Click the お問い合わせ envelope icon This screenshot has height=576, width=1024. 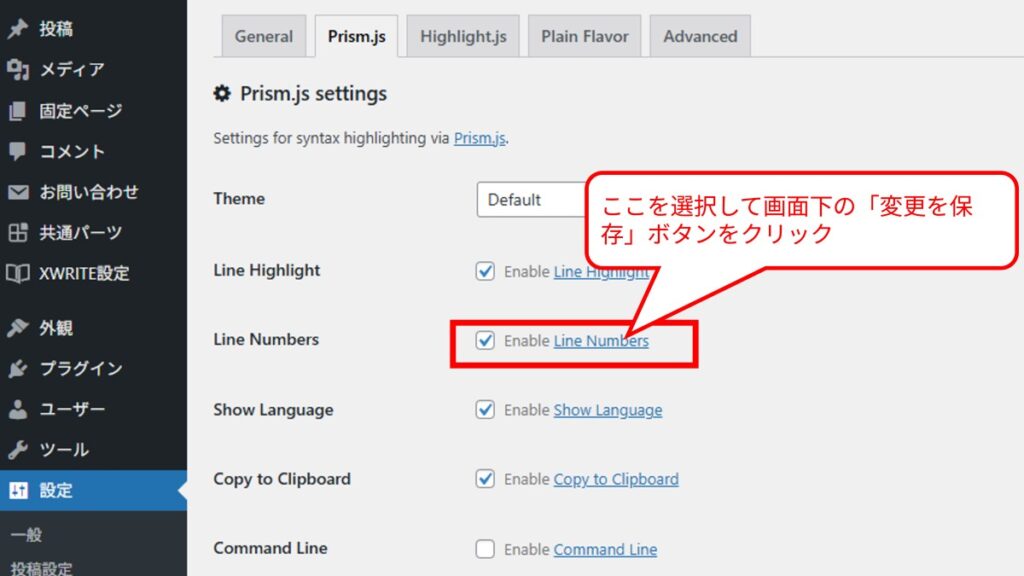[17, 192]
